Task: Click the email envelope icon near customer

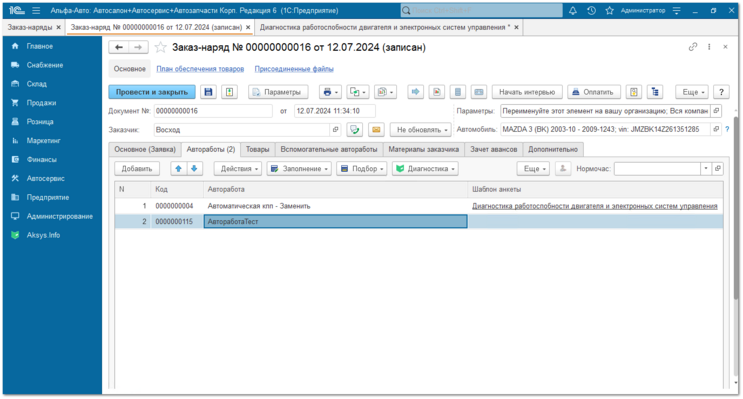Action: coord(376,130)
